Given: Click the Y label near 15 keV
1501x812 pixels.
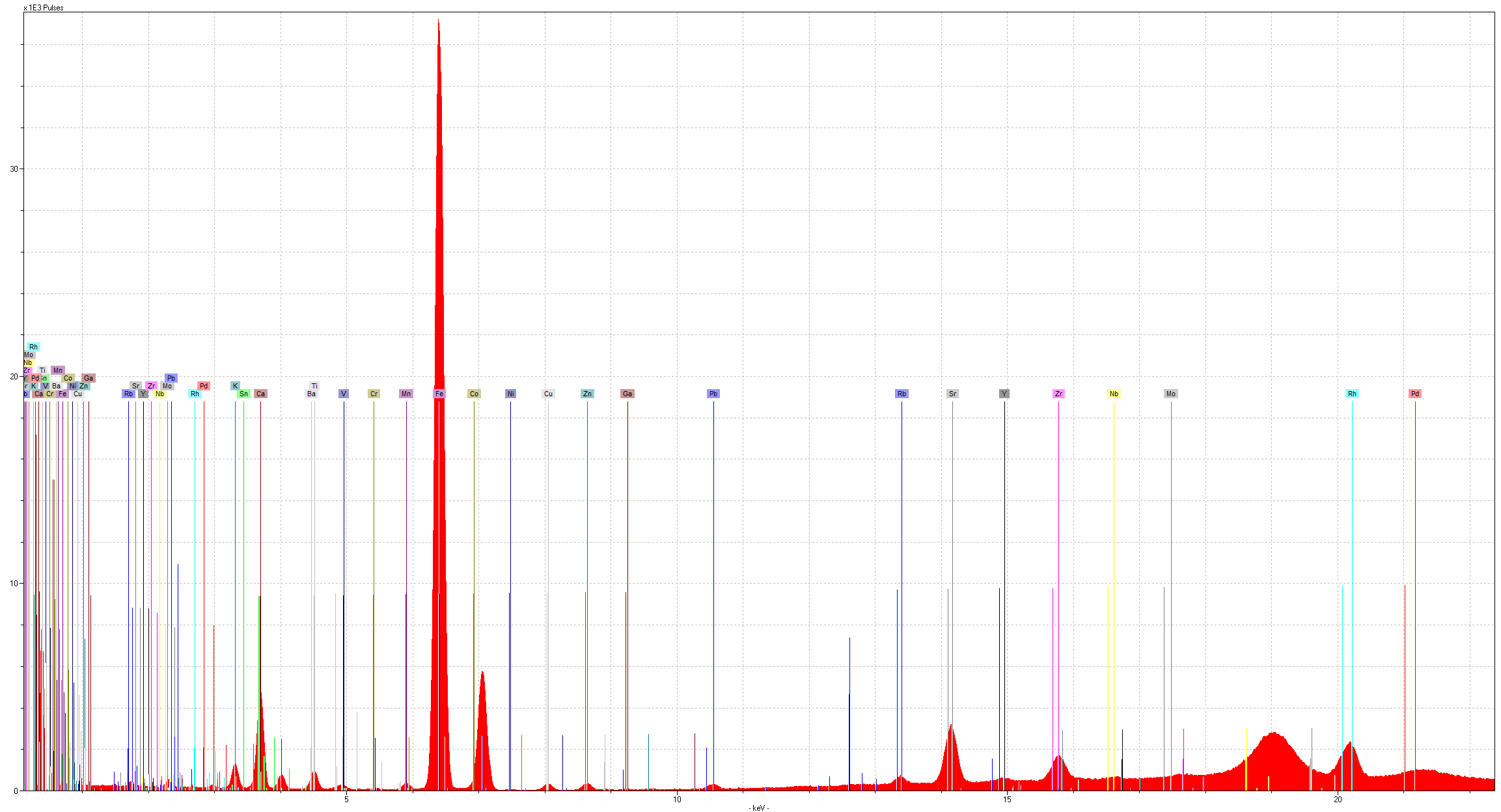Looking at the screenshot, I should click(x=1004, y=394).
